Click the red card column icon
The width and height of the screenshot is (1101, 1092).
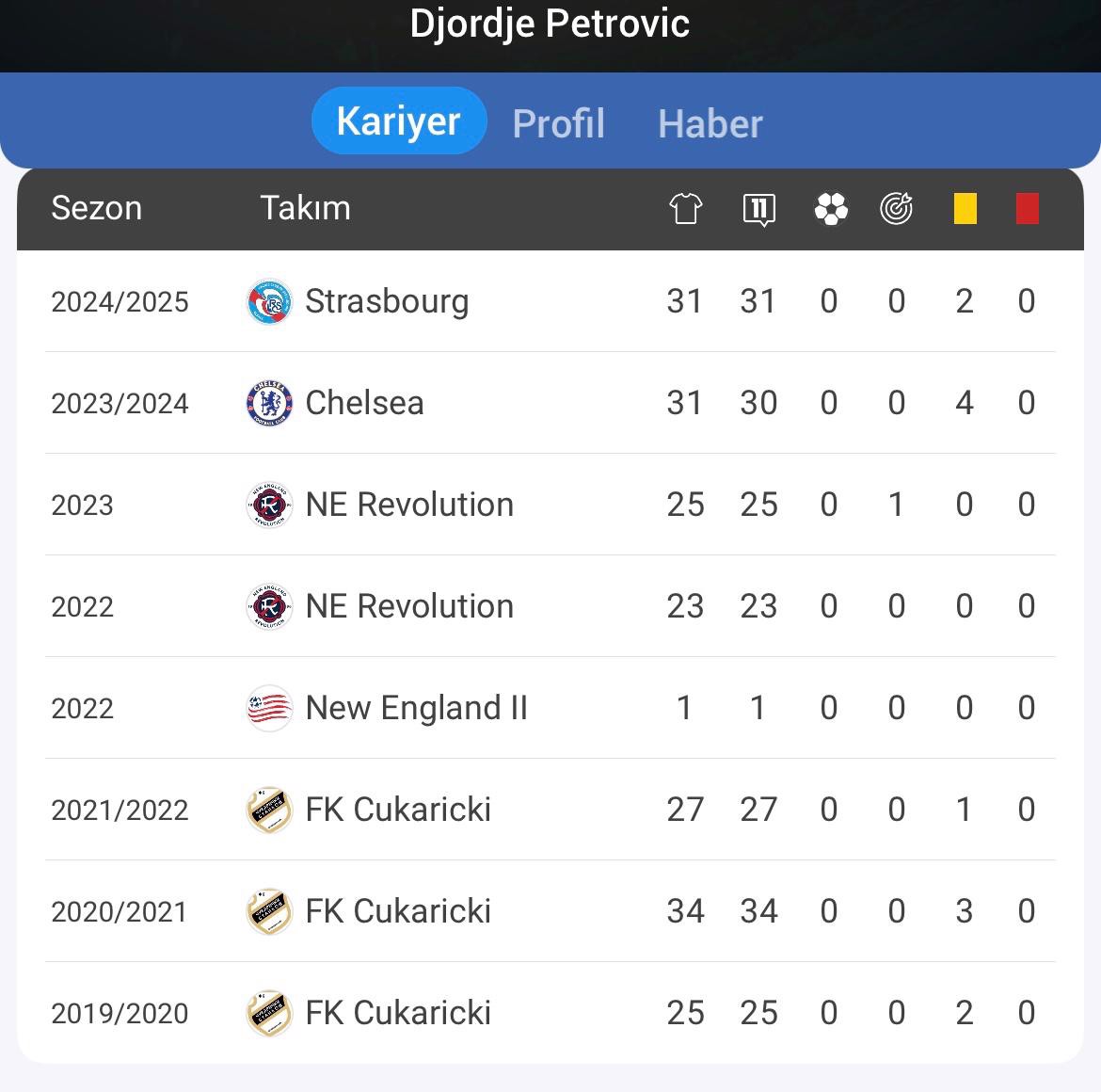point(1027,209)
